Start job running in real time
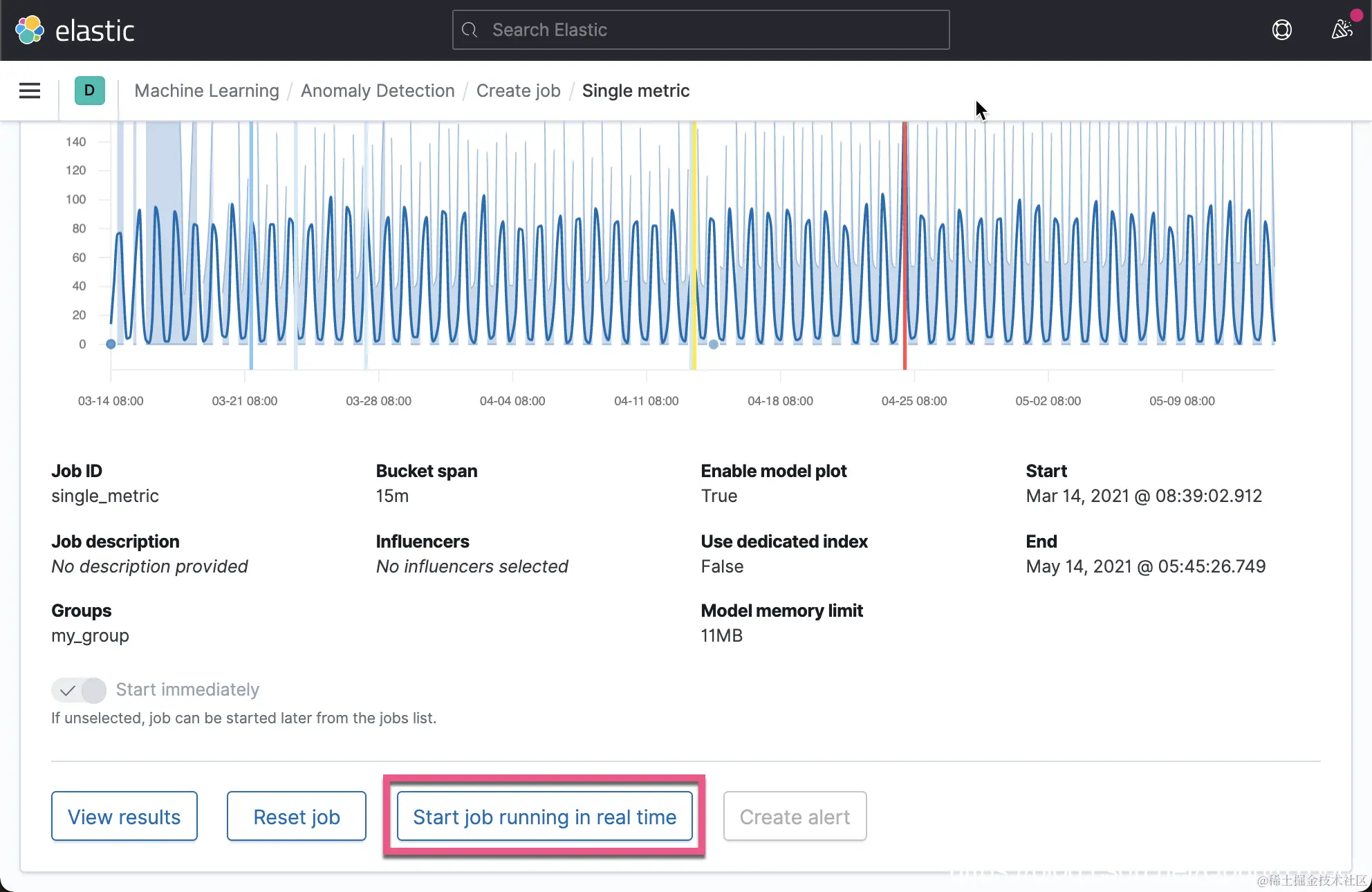This screenshot has width=1372, height=892. click(x=544, y=816)
